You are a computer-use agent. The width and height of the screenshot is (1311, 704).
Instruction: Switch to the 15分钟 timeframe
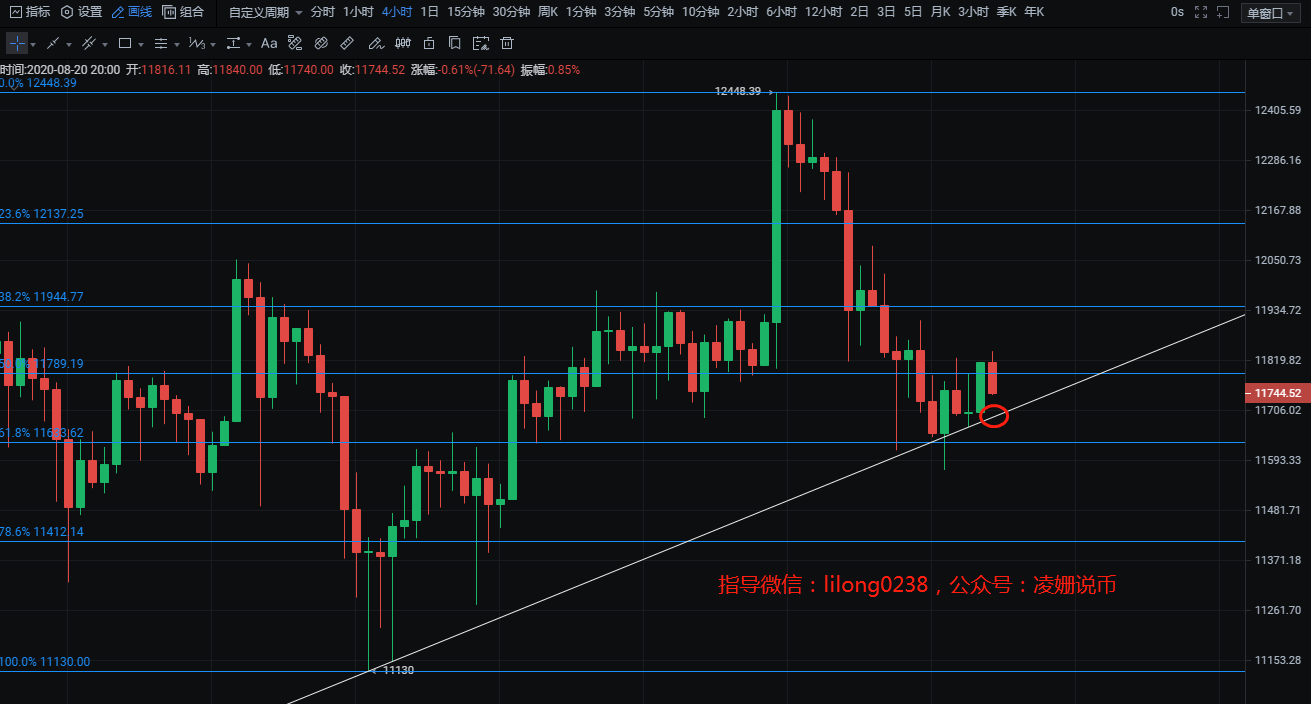point(465,12)
